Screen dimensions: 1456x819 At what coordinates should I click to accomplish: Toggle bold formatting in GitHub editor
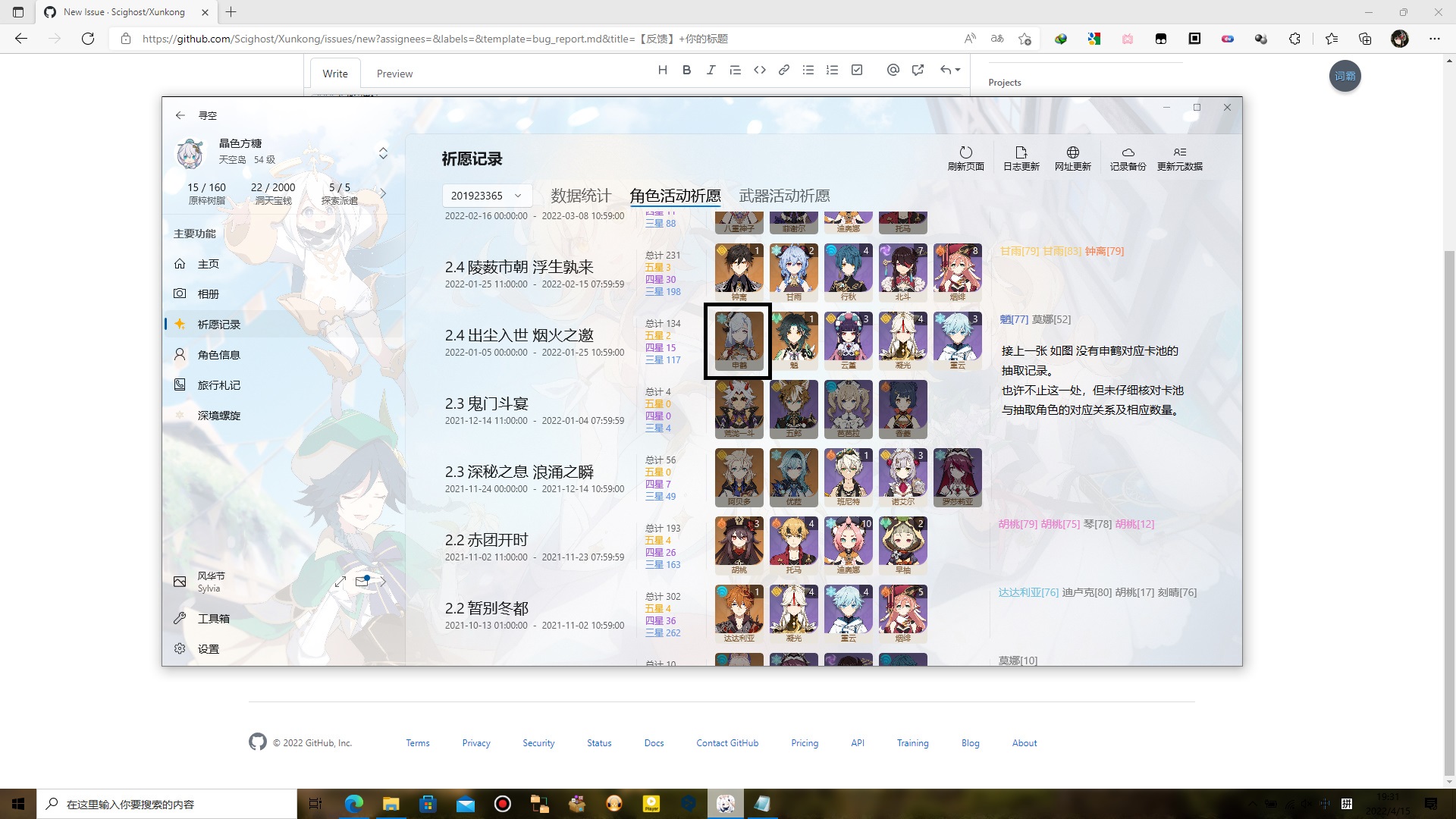pyautogui.click(x=686, y=70)
